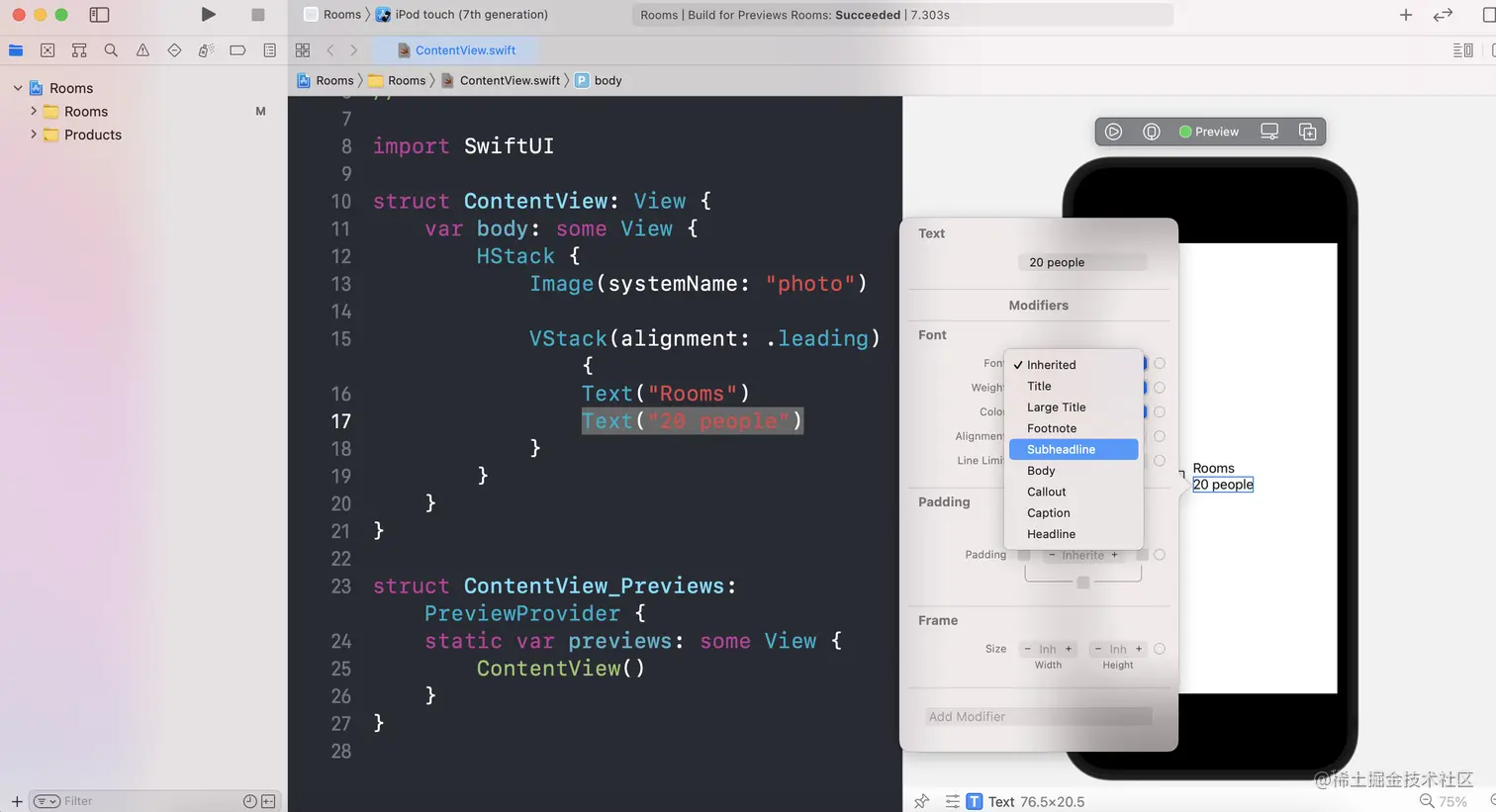Select Title font option
Viewport: 1496px width, 812px height.
coord(1074,387)
